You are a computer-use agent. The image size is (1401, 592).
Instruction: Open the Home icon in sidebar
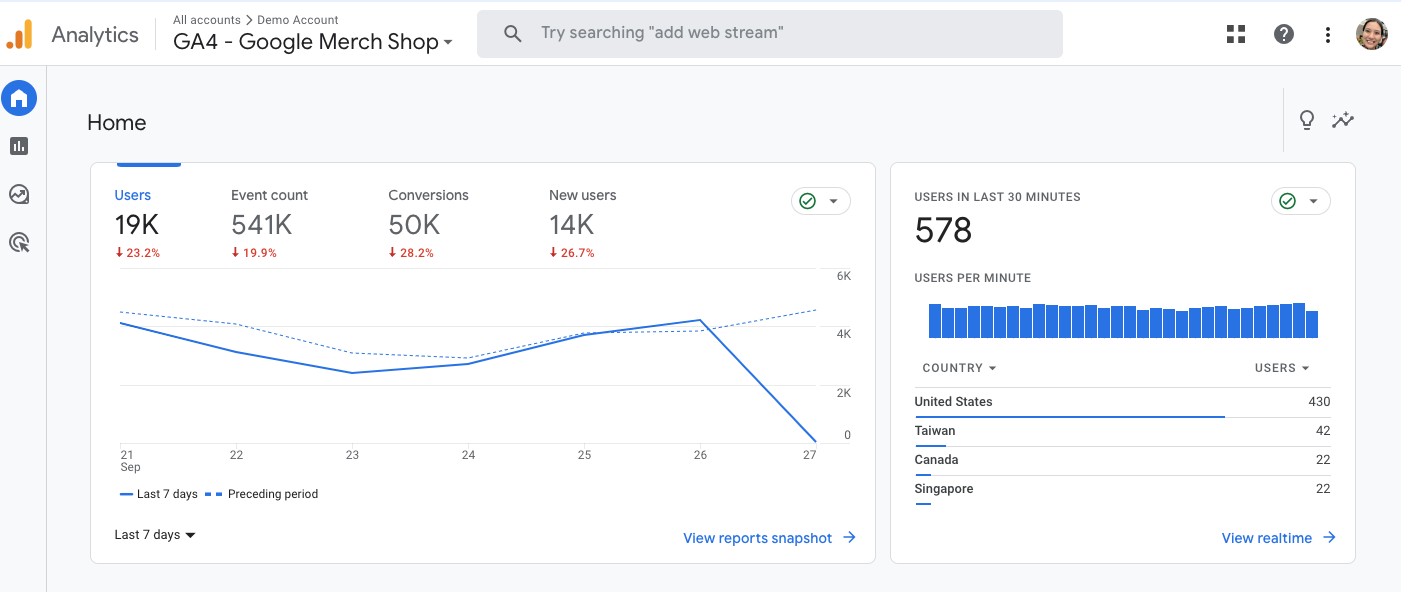19,98
